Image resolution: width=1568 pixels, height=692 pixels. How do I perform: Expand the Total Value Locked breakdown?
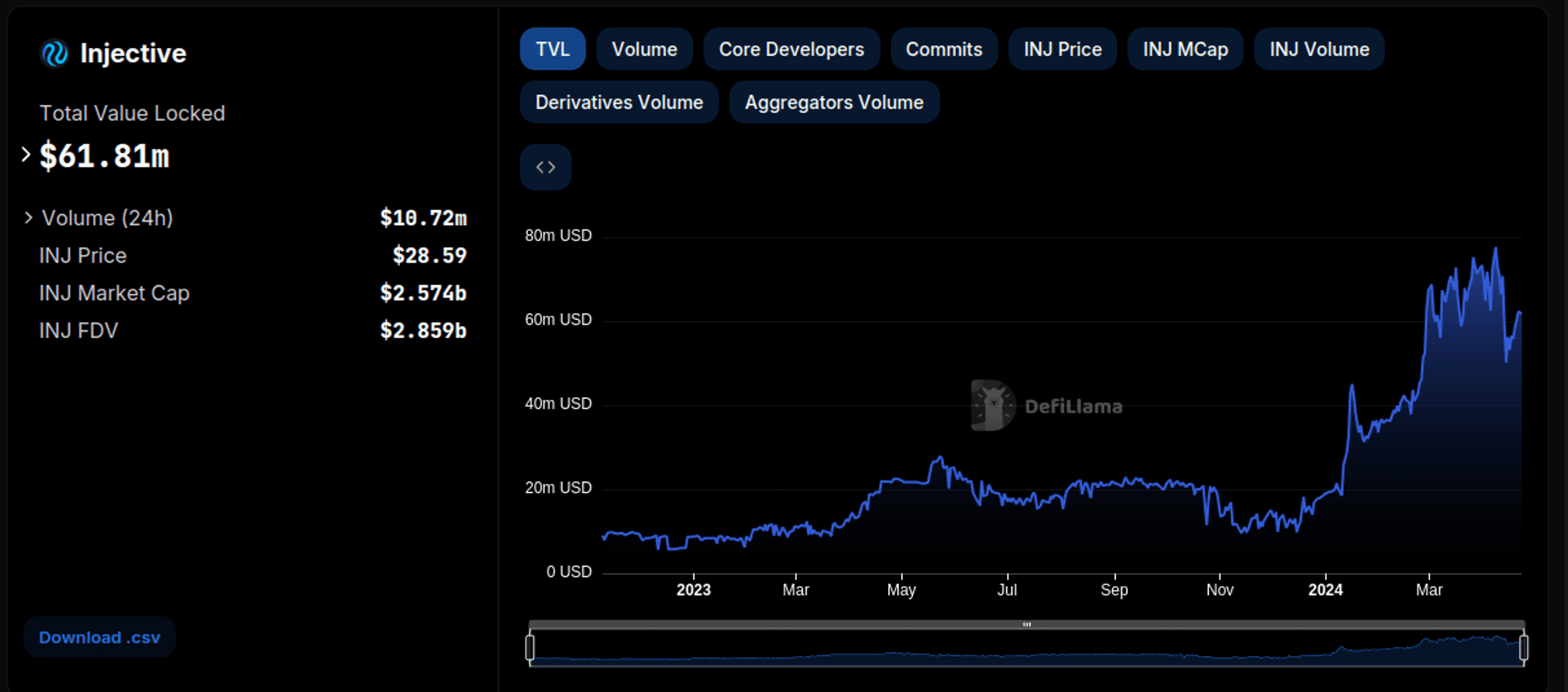[x=26, y=154]
